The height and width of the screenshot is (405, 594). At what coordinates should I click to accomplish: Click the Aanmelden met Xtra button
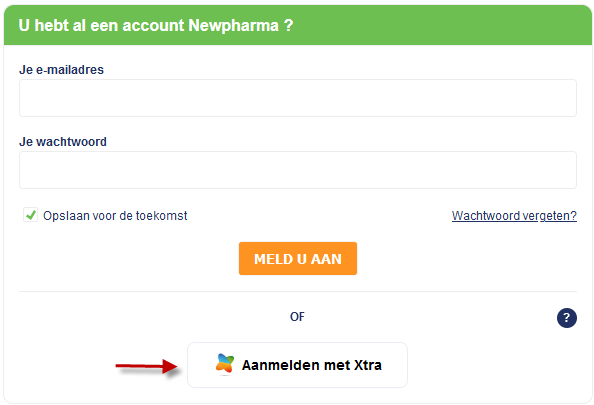point(297,365)
